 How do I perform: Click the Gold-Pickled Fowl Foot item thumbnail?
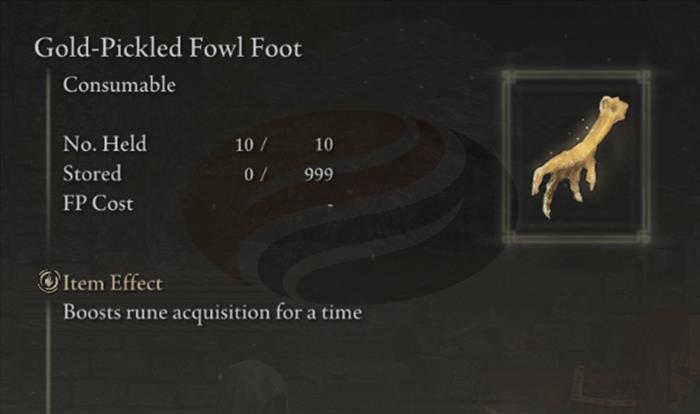[x=577, y=157]
